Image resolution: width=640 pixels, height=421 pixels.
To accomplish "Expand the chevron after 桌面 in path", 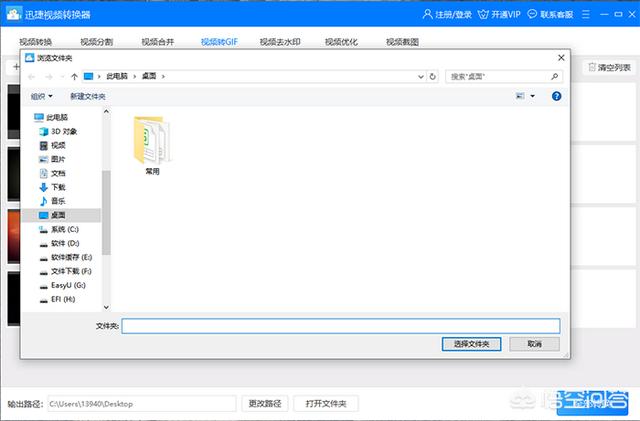I will 163,76.
